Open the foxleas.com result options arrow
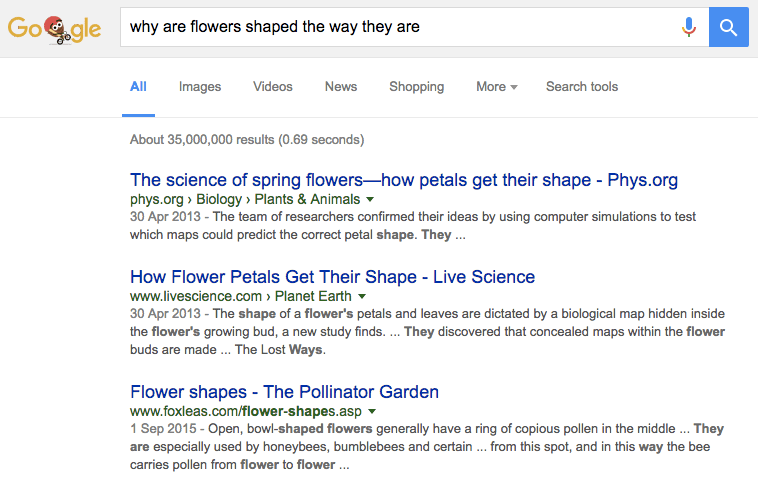Screen dimensions: 758x487 [372, 411]
